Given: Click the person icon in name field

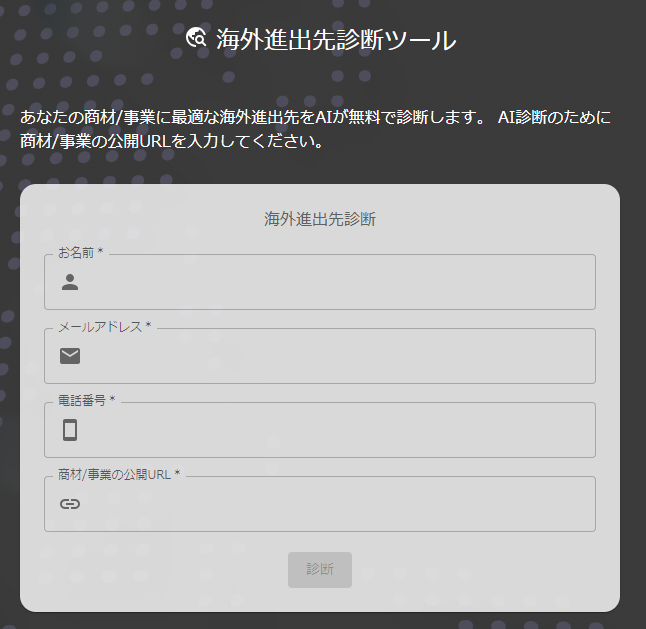Looking at the screenshot, I should pos(70,282).
